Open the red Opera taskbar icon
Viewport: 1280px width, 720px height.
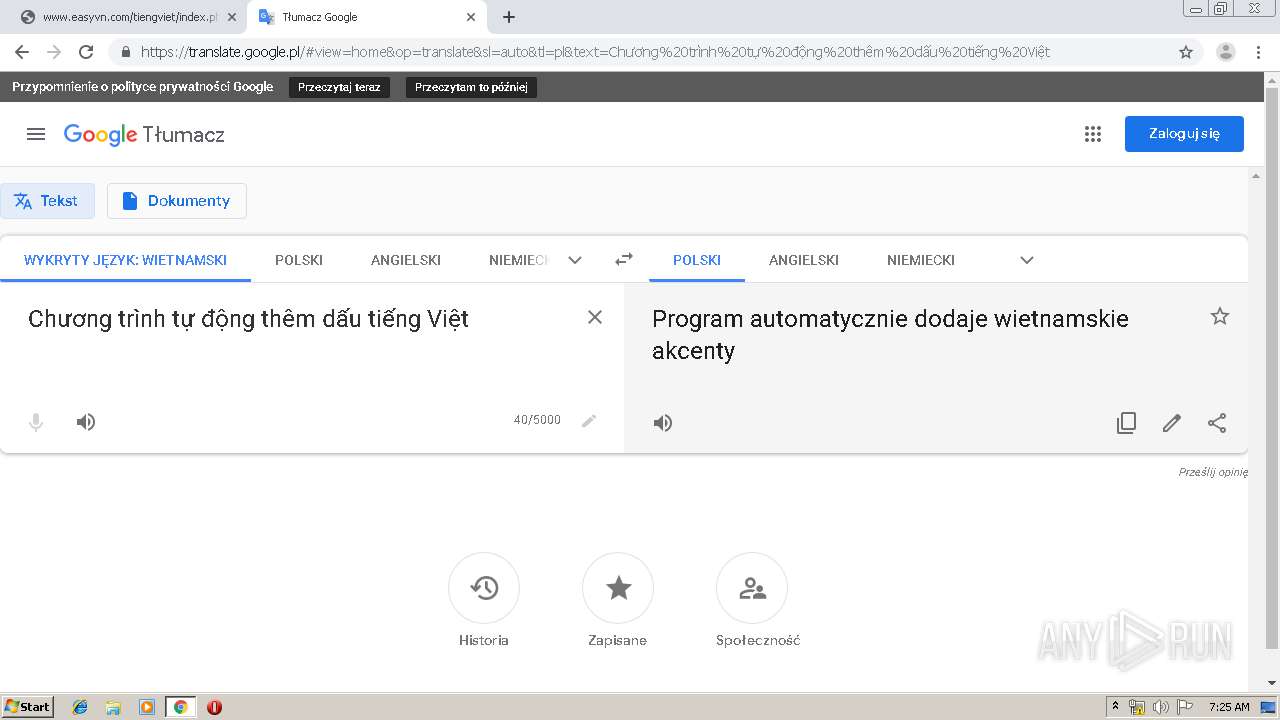[x=214, y=707]
